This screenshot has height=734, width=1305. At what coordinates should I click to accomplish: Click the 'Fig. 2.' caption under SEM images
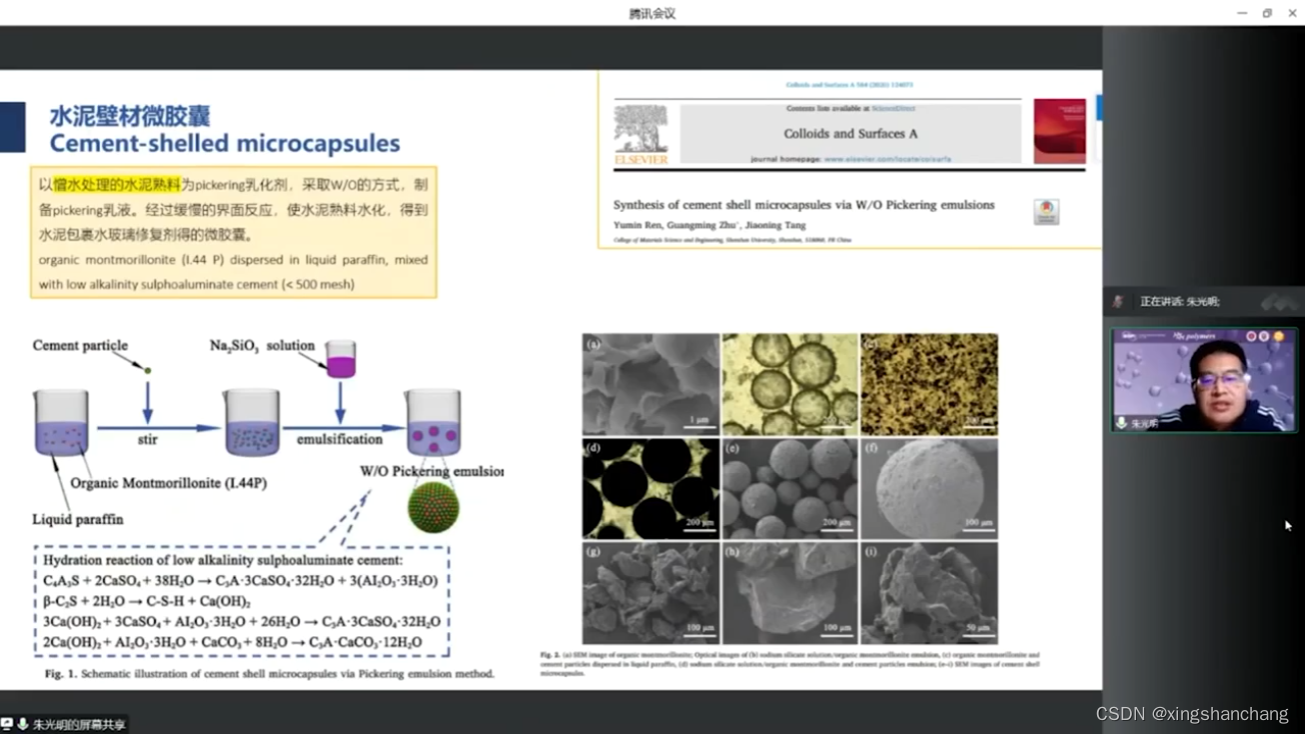point(790,664)
